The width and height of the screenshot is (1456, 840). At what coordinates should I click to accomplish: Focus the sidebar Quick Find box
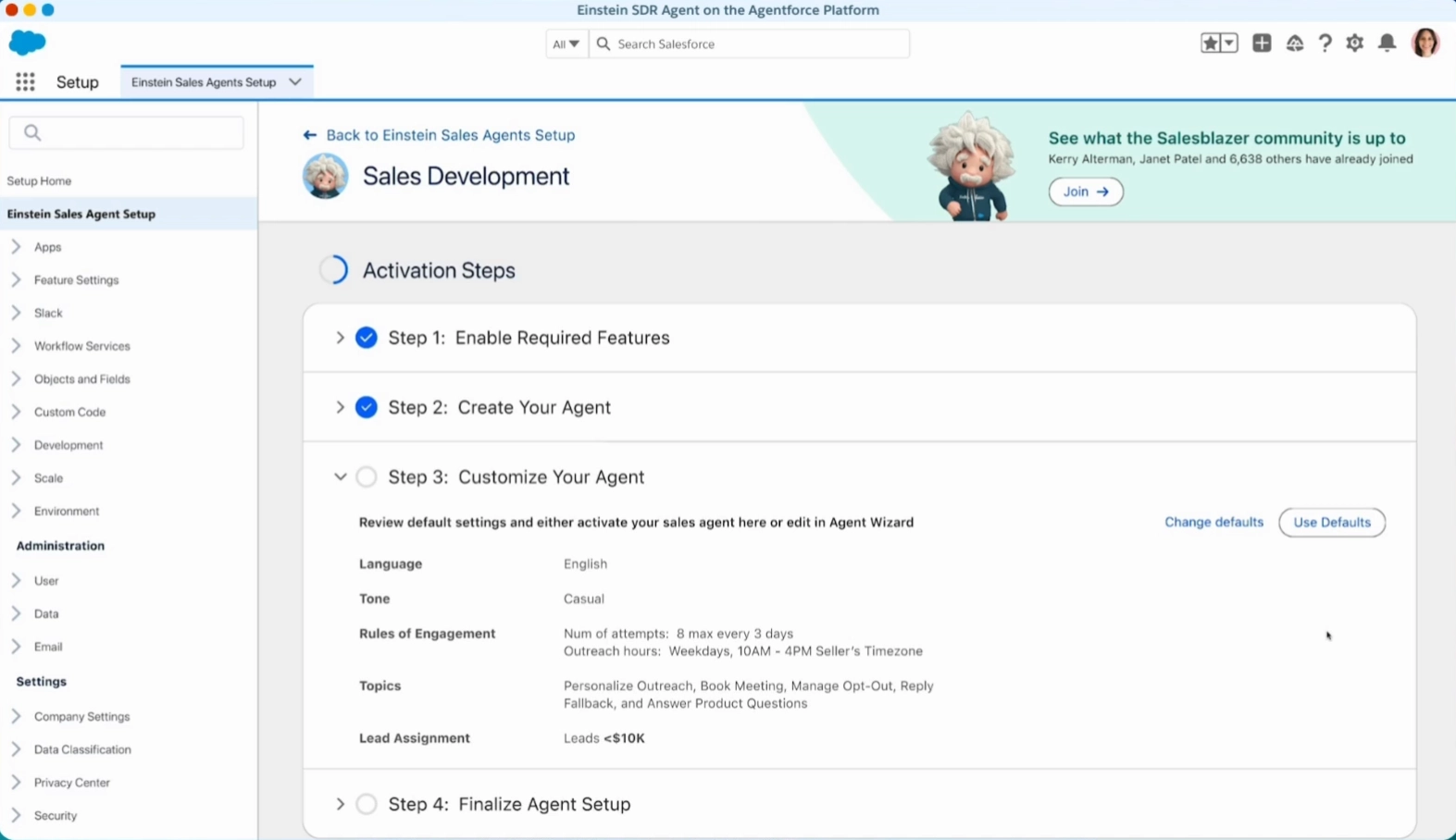click(x=127, y=132)
